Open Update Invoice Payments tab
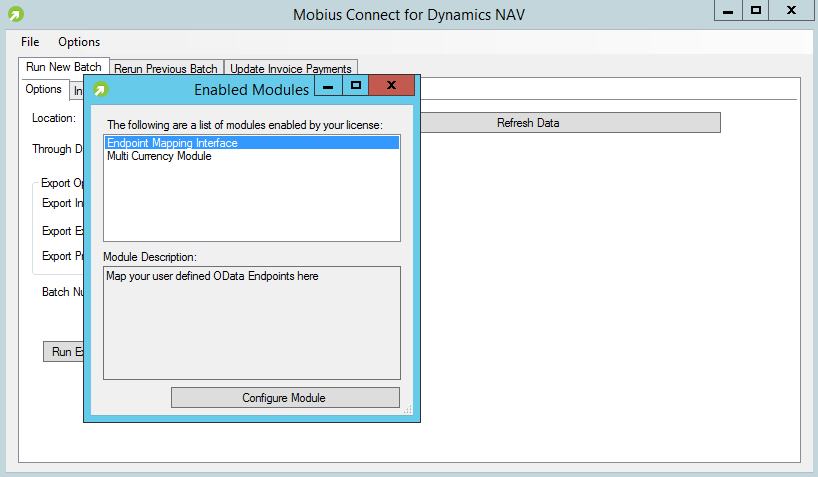818x477 pixels. (291, 68)
